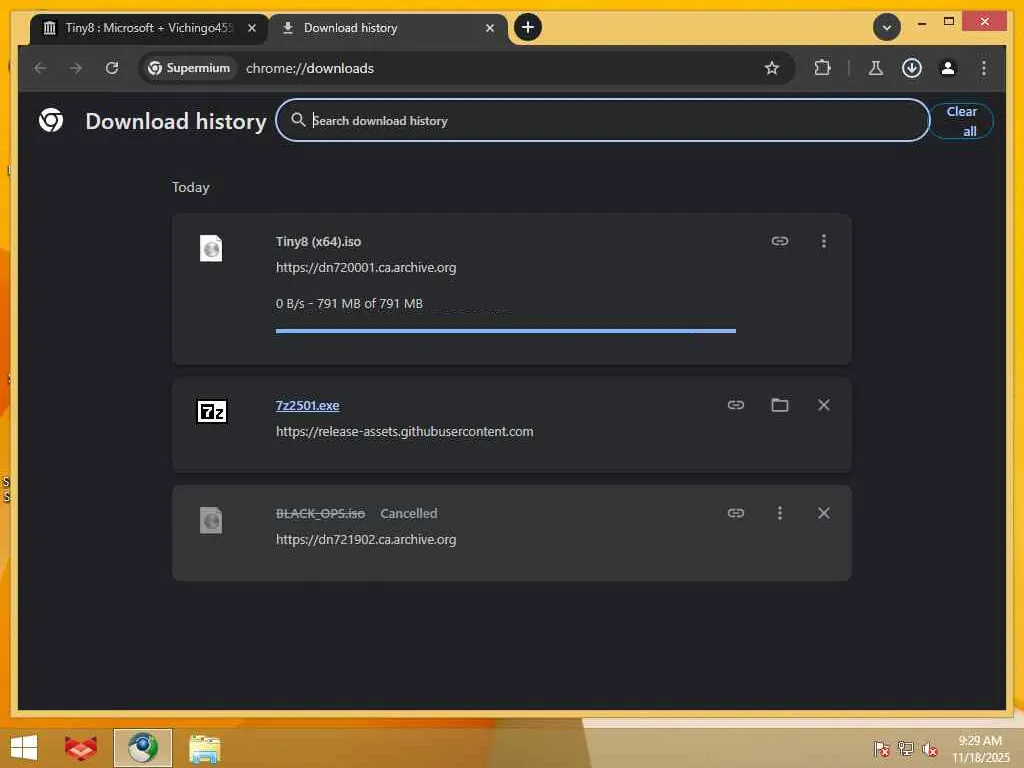The image size is (1024, 768).
Task: Remove BLACK_OPS.iso from download list
Action: coord(824,513)
